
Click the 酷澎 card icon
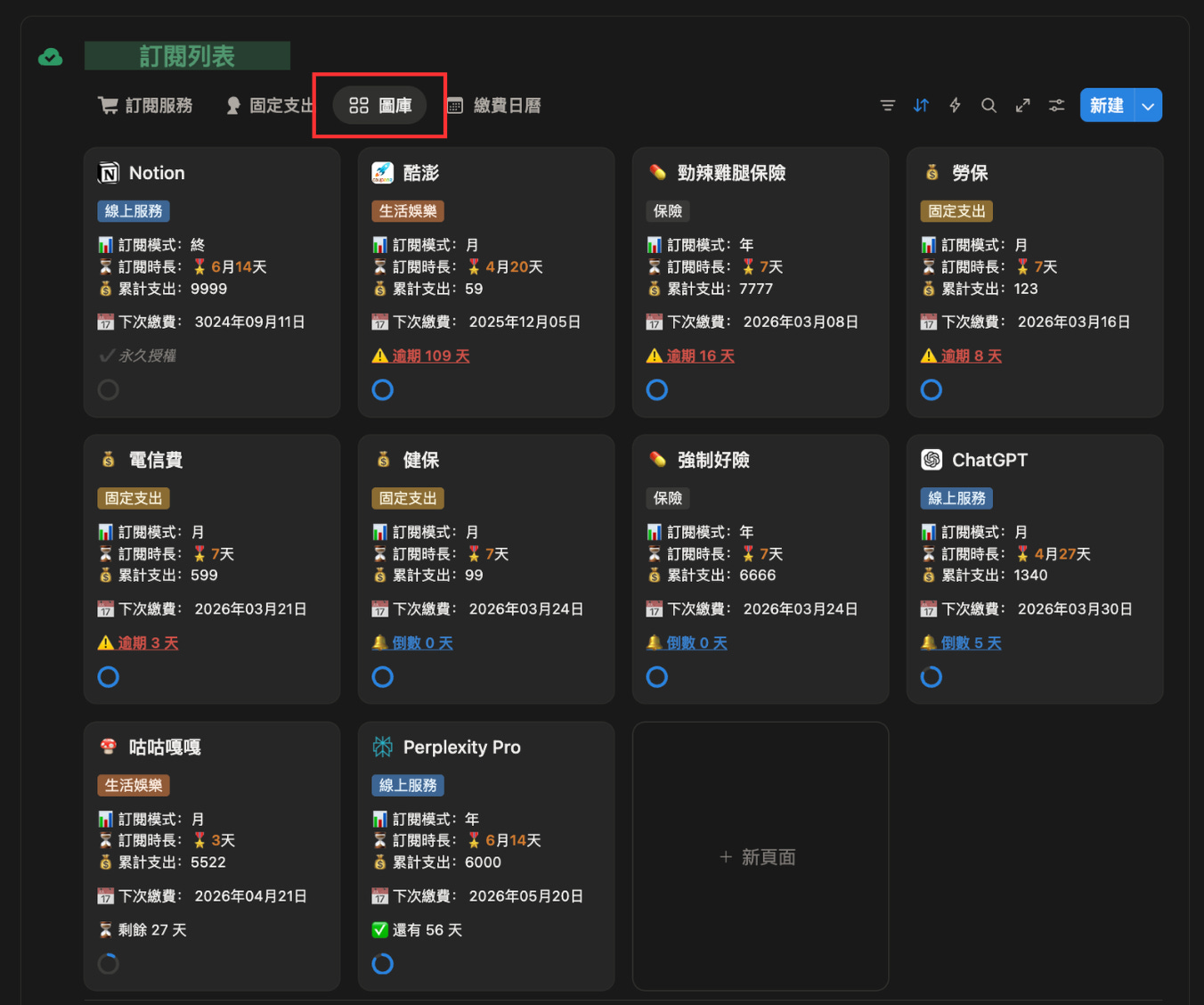pyautogui.click(x=383, y=173)
